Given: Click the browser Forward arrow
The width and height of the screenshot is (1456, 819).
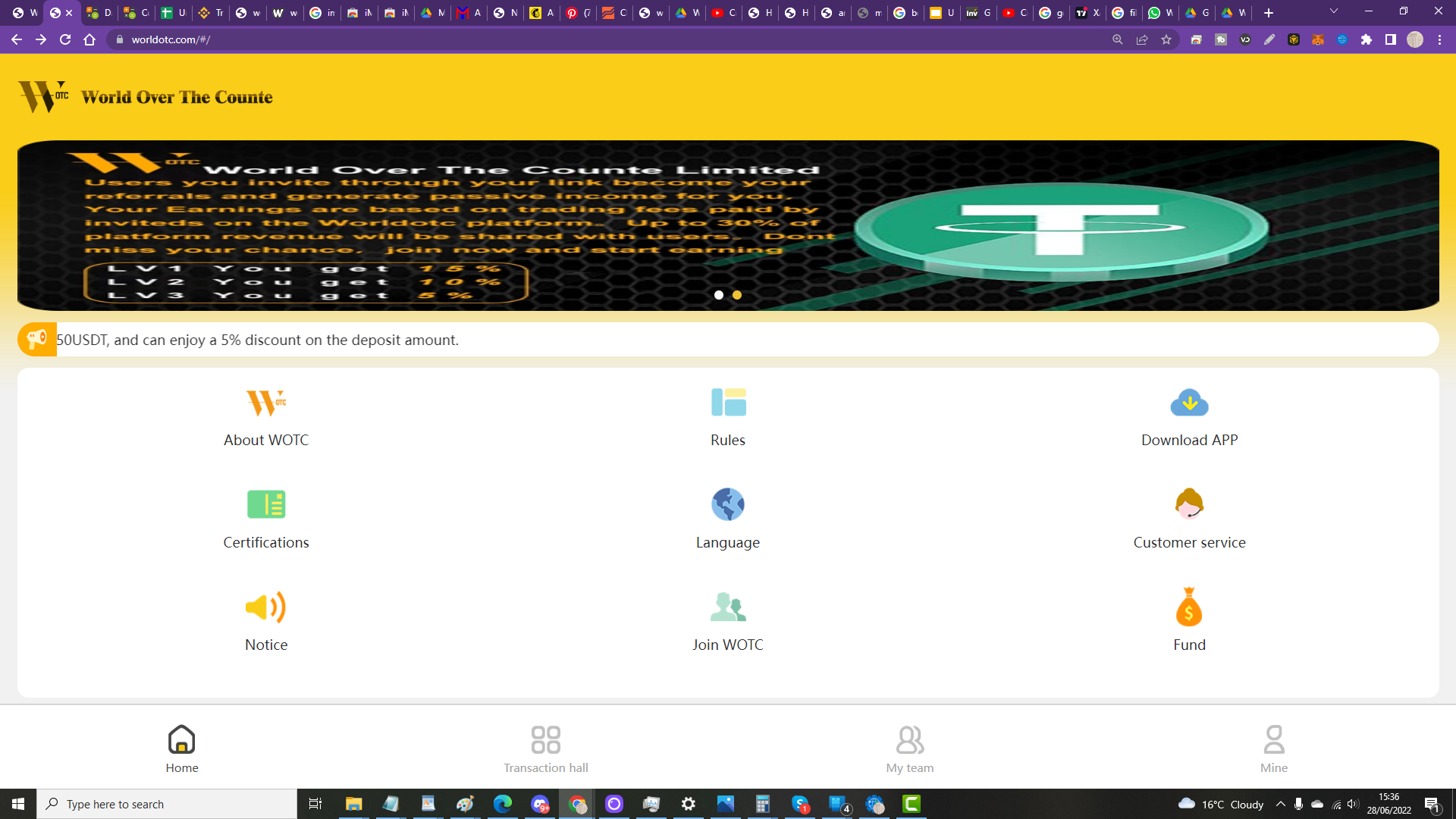Looking at the screenshot, I should (x=41, y=39).
